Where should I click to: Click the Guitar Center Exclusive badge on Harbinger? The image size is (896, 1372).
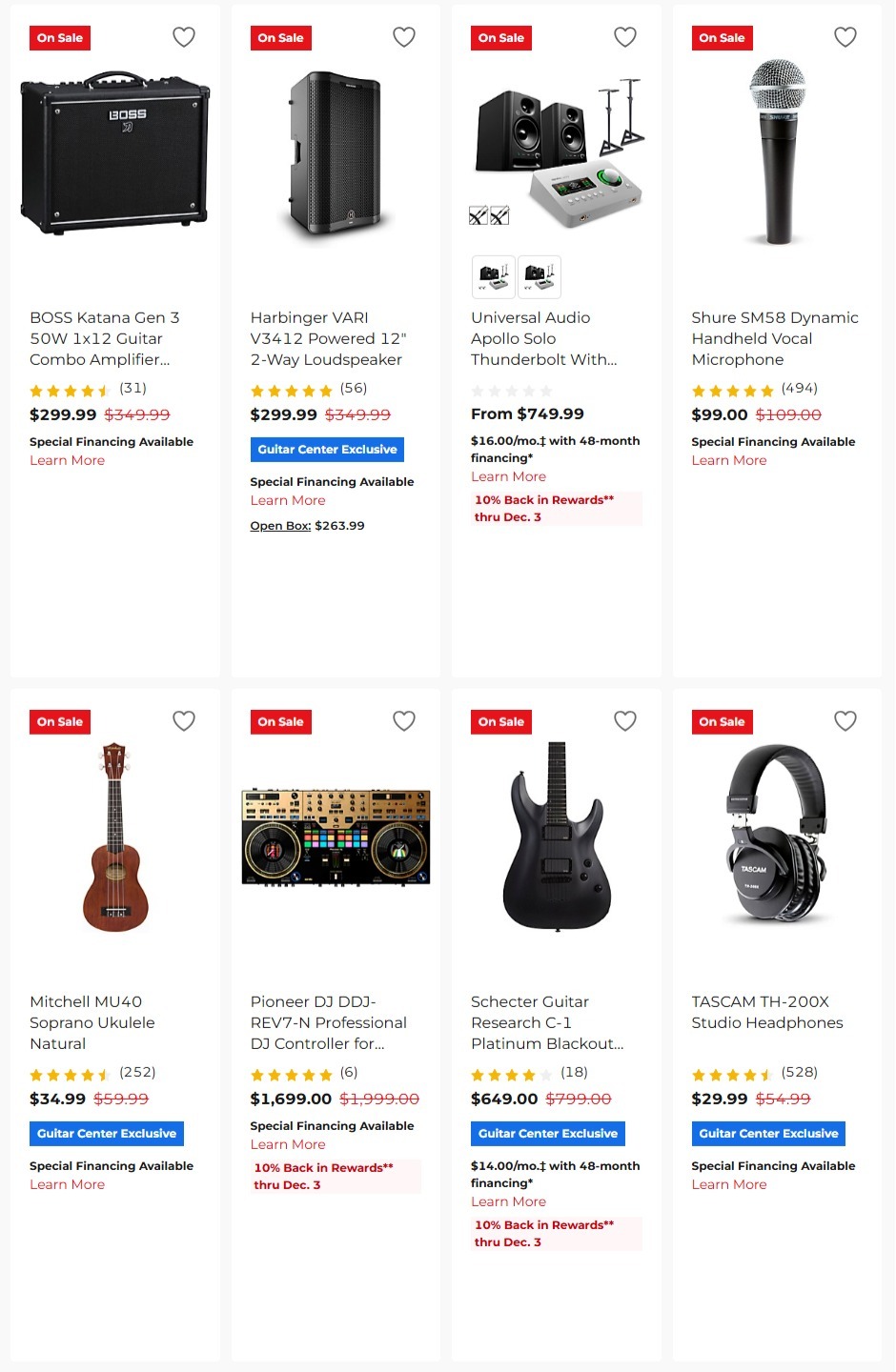coord(327,449)
